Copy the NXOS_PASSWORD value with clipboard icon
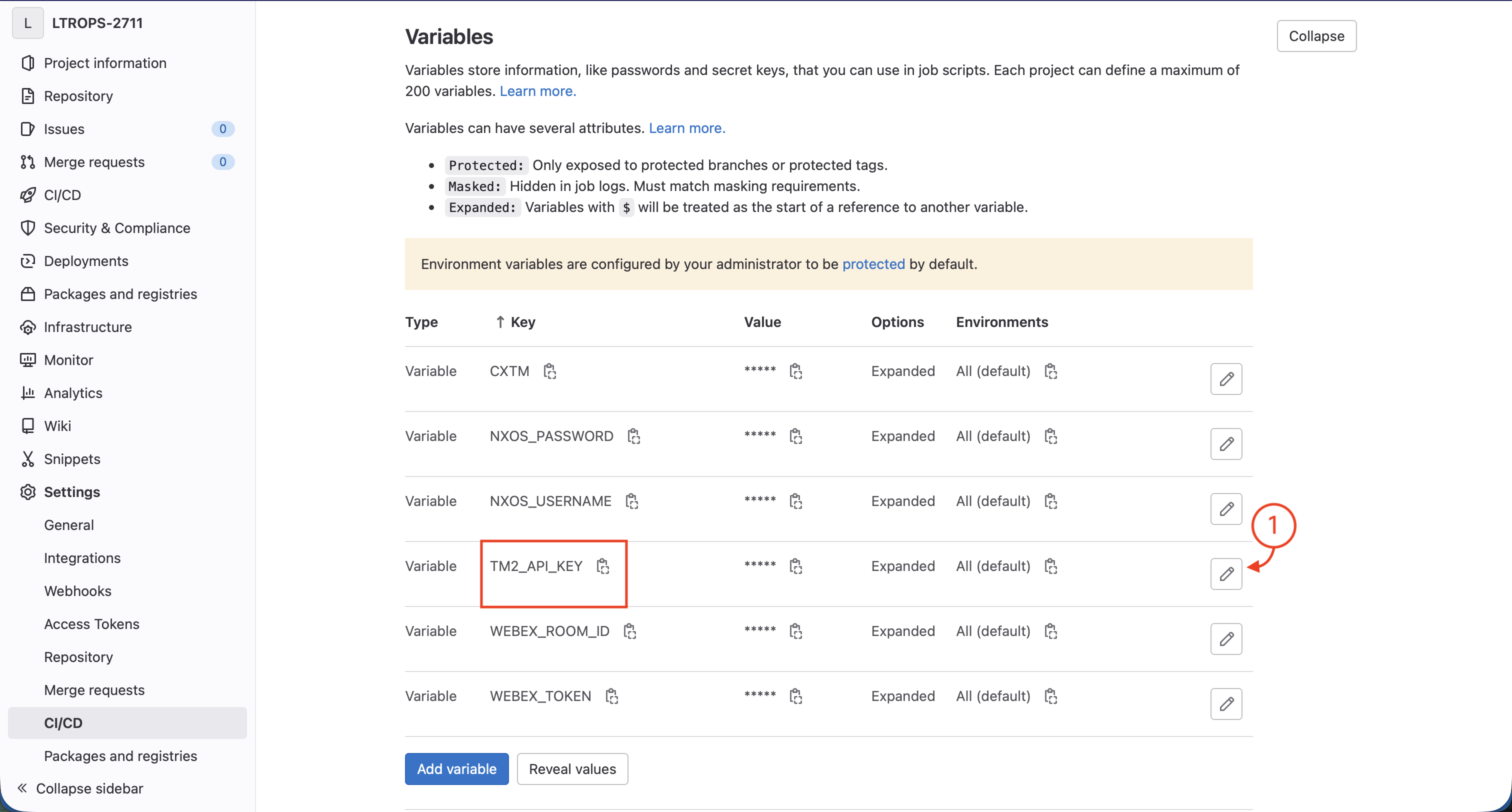 point(795,436)
